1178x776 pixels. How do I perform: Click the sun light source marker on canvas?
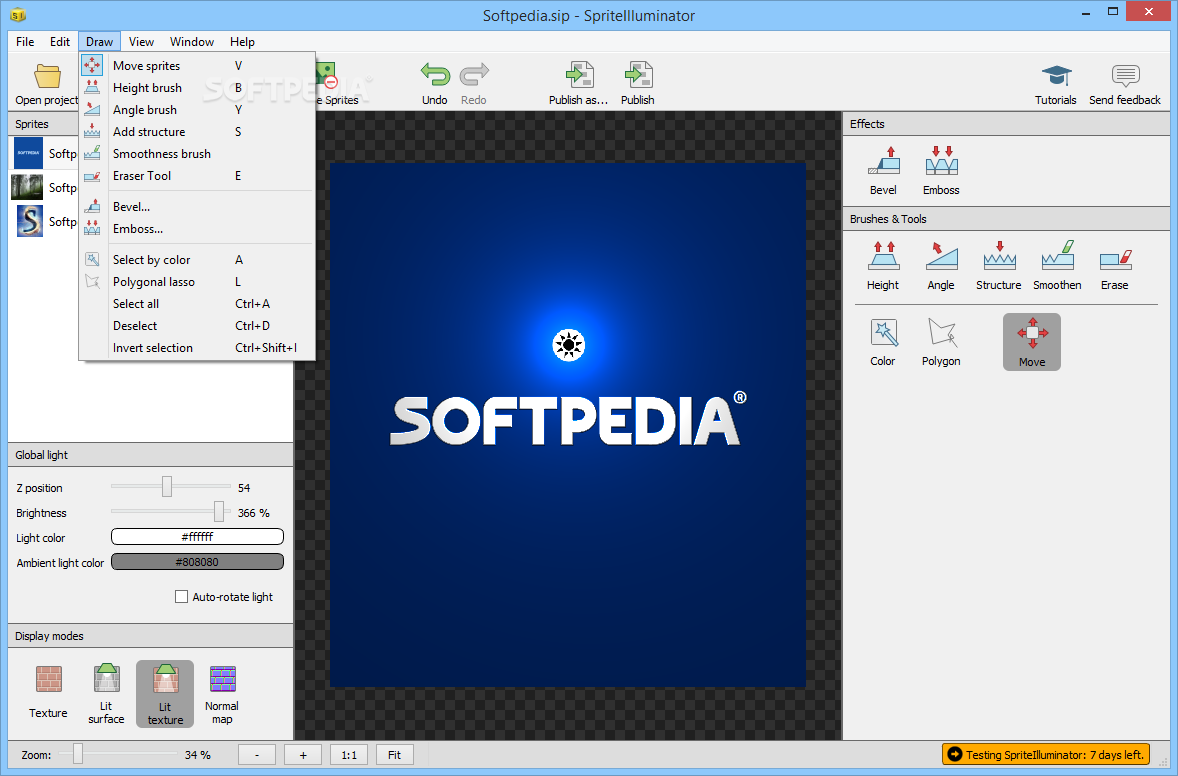coord(568,345)
